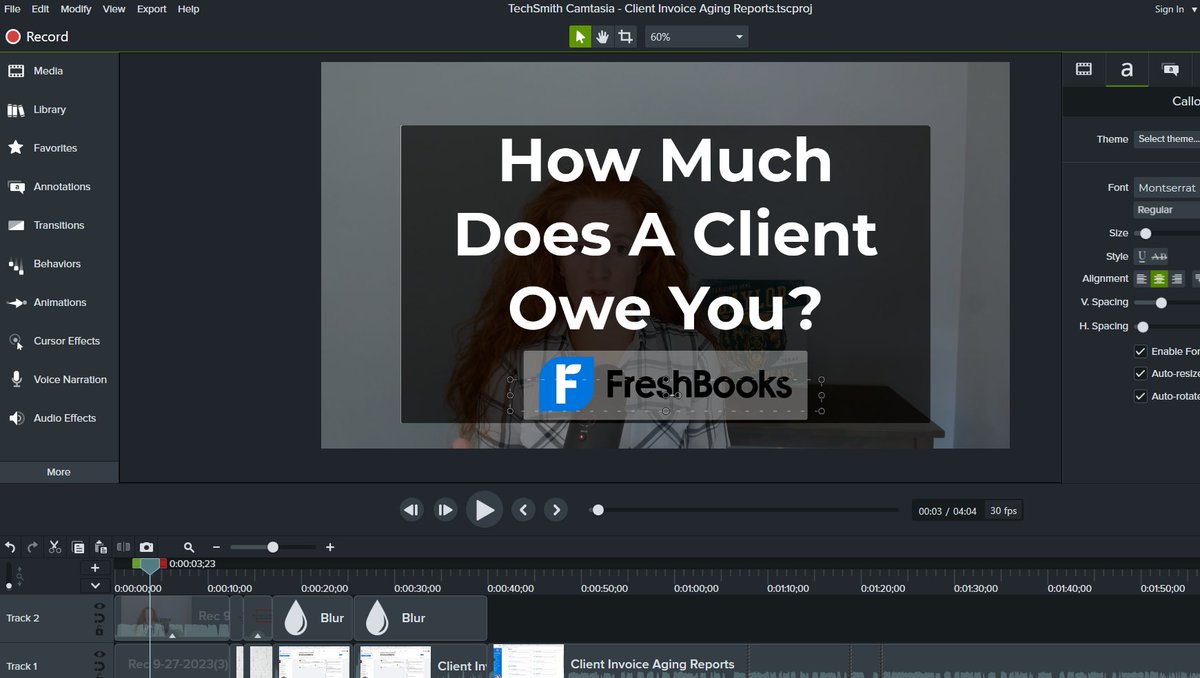Screen dimensions: 1200x678
Task: Select the Edit arrow tool in canvas toolbar
Action: click(x=580, y=37)
